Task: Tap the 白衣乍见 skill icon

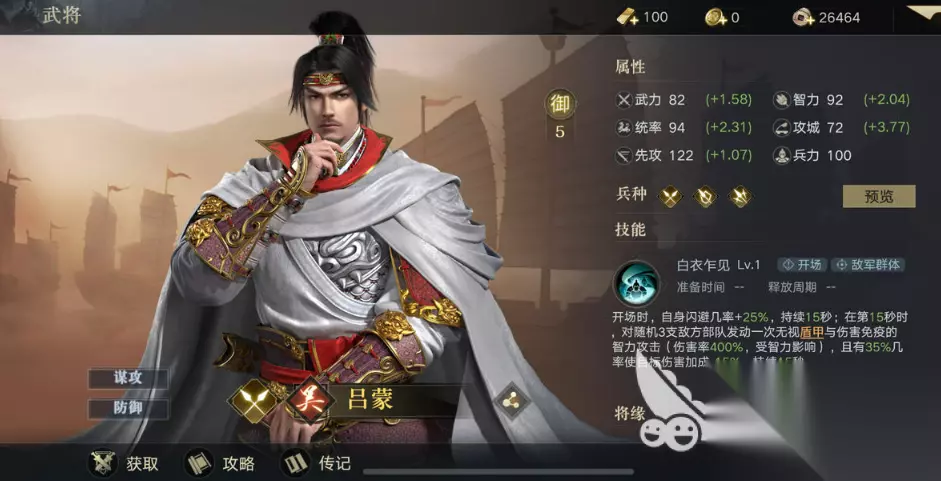Action: pos(636,283)
